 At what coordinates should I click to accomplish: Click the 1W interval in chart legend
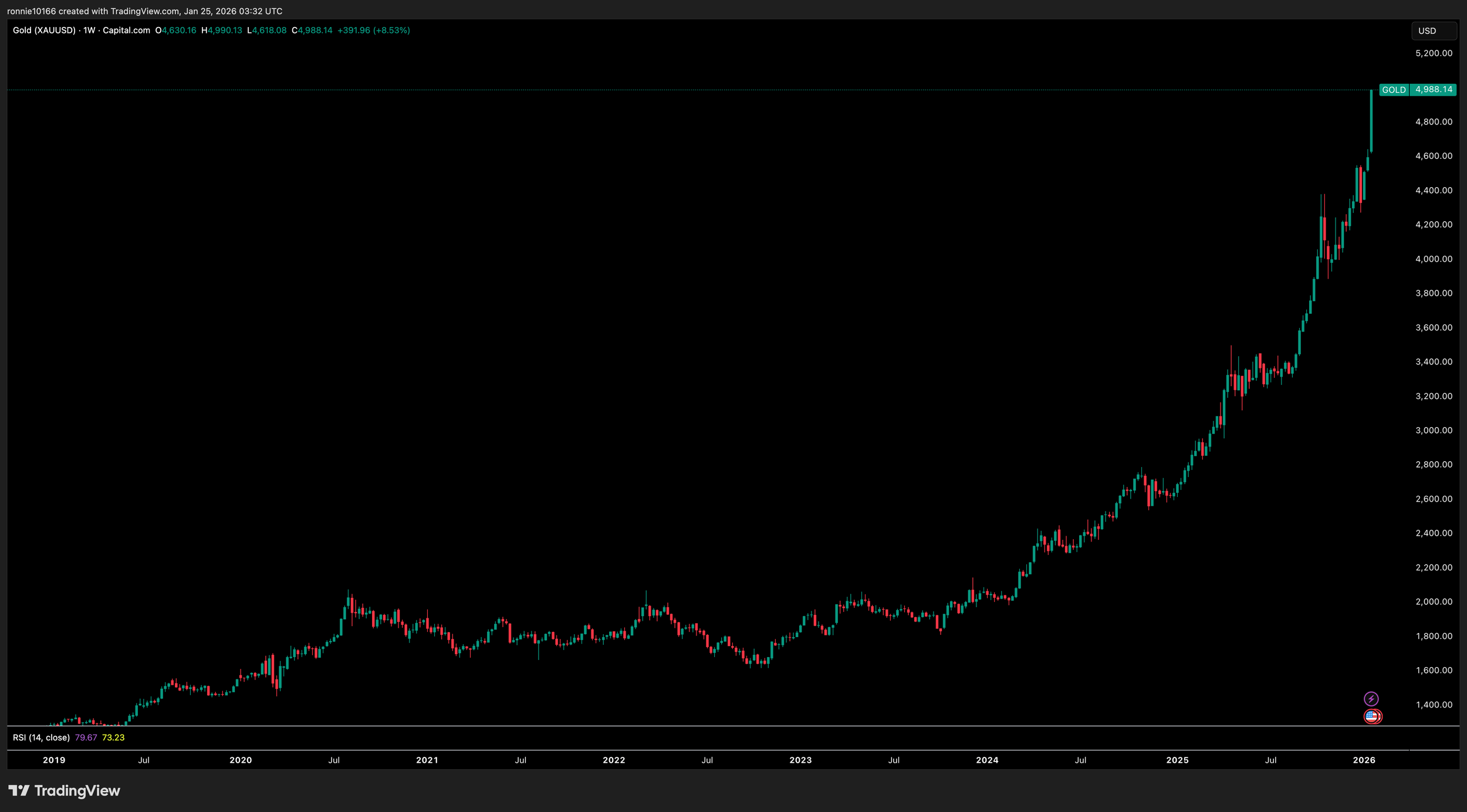pos(89,31)
